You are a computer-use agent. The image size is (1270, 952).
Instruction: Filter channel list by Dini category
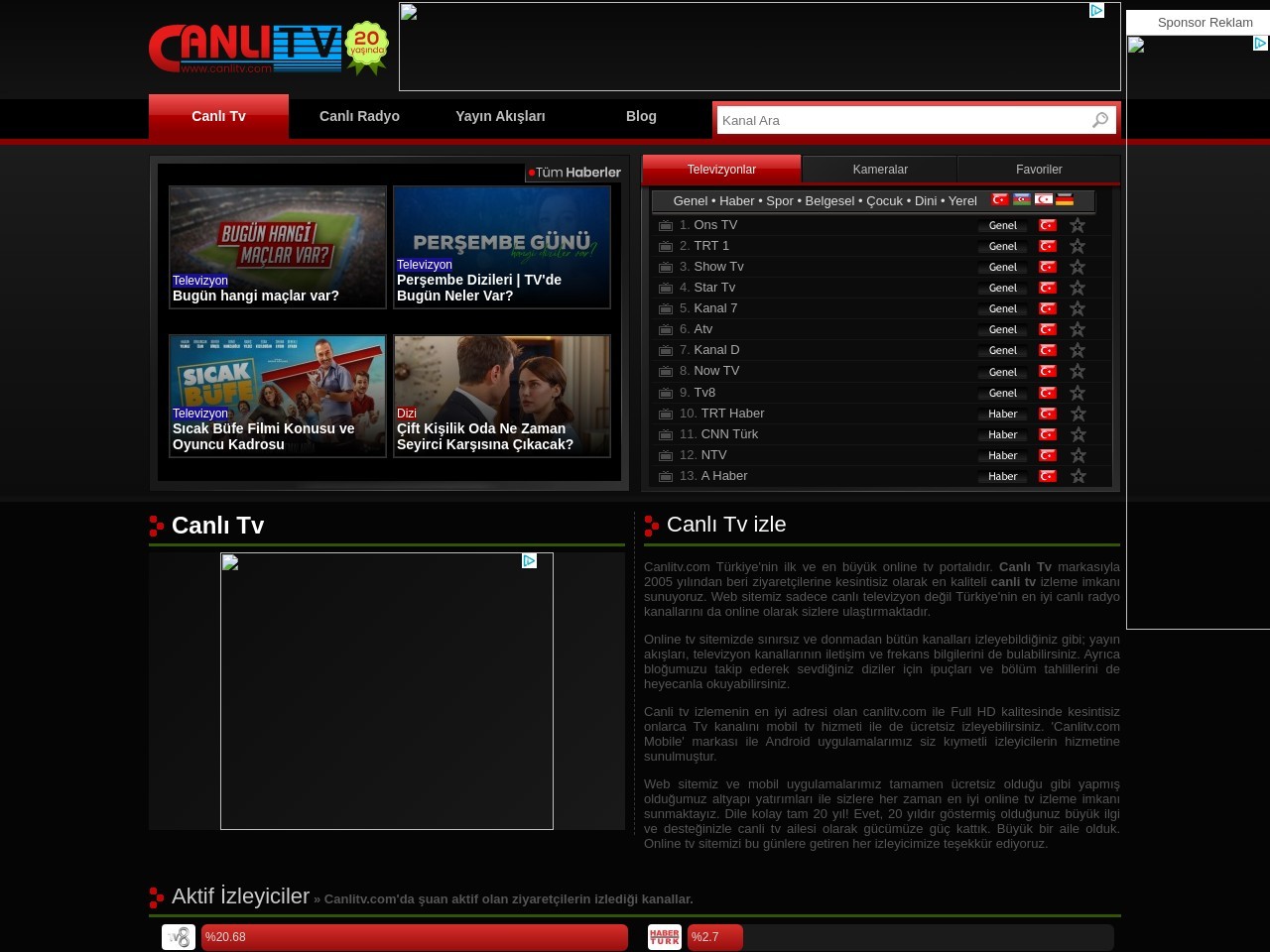(x=926, y=200)
